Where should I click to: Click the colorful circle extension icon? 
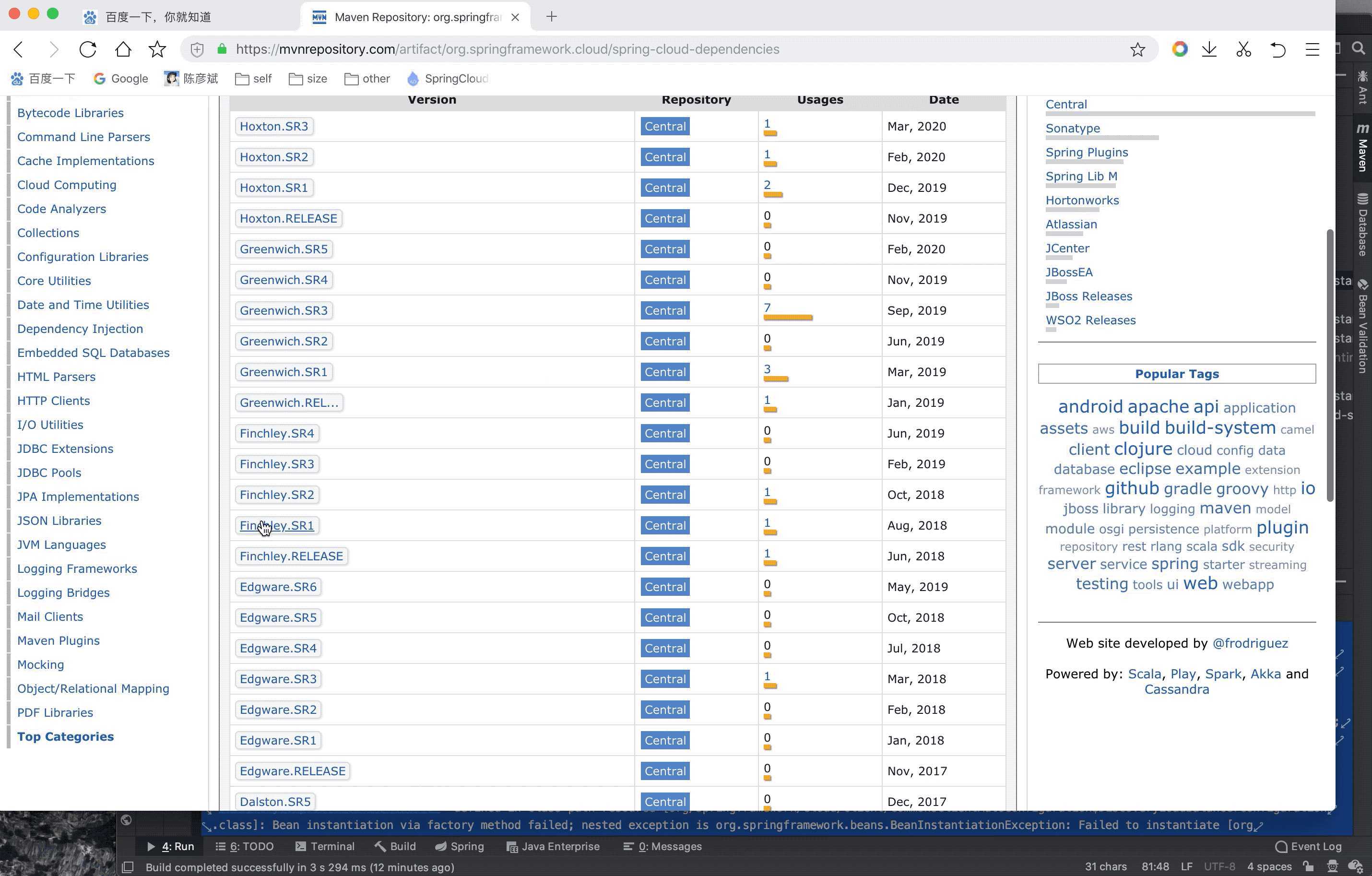[x=1180, y=49]
